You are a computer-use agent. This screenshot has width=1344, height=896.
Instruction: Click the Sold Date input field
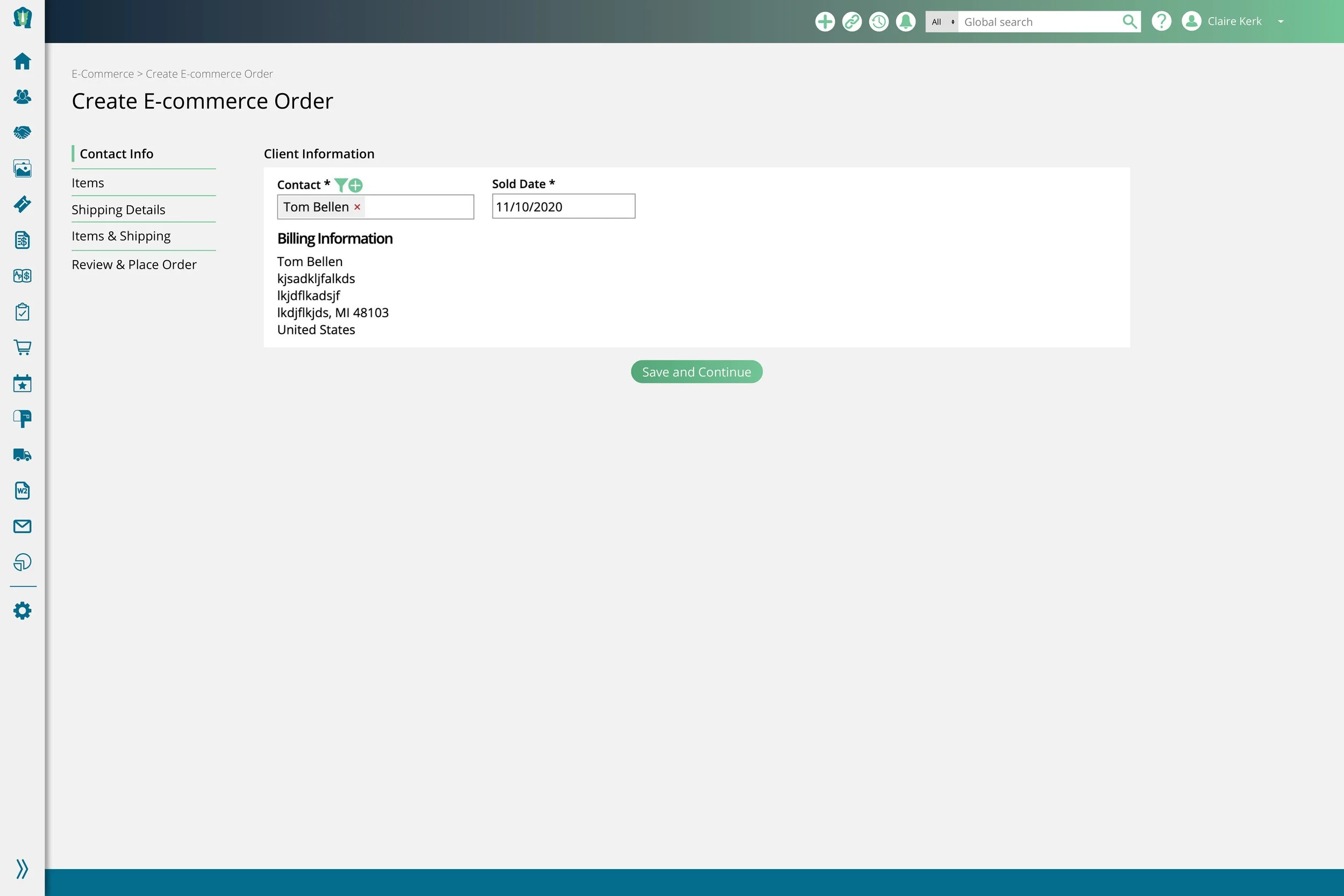pyautogui.click(x=563, y=206)
